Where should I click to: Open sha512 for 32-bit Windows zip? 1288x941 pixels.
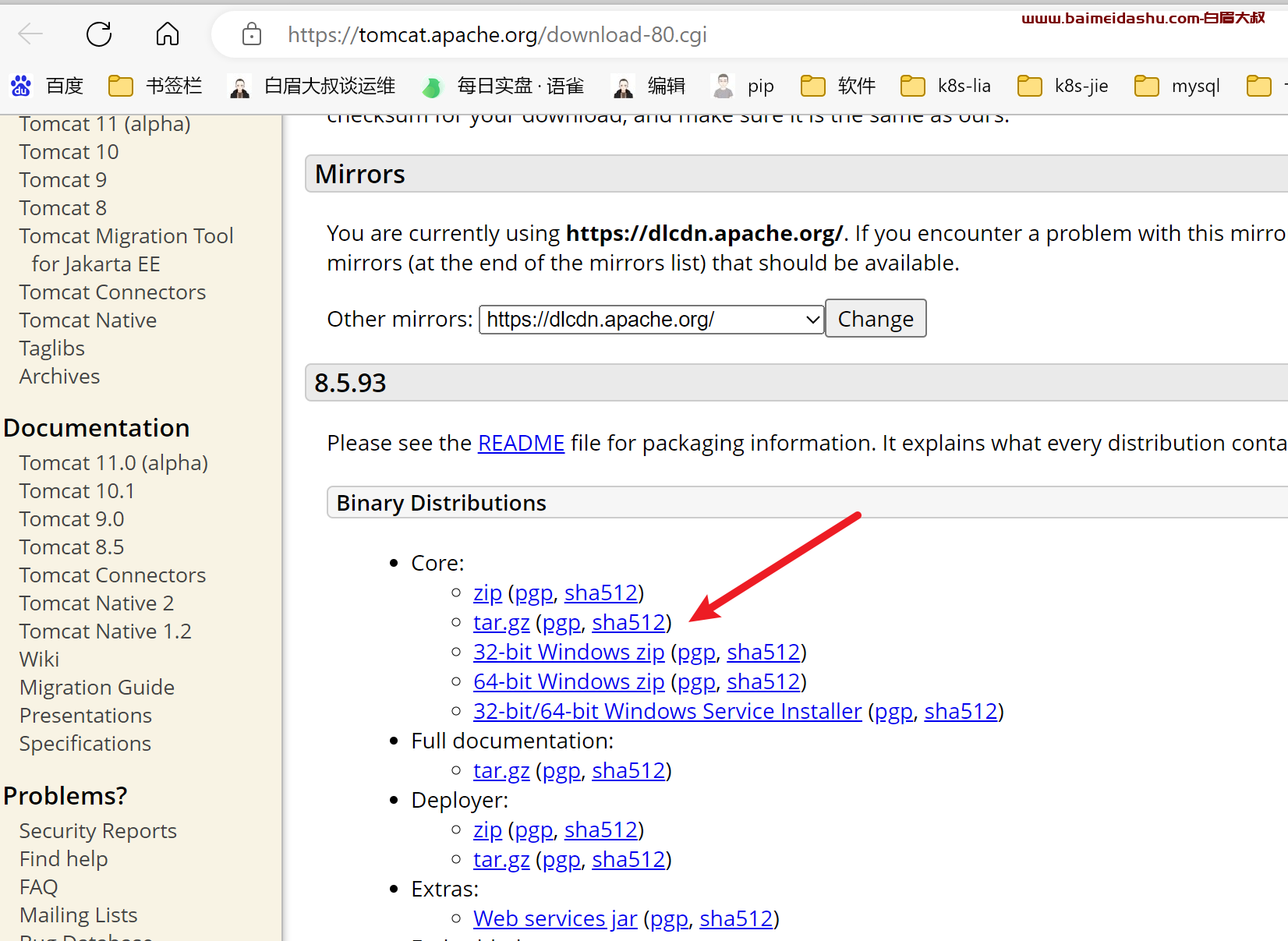763,652
